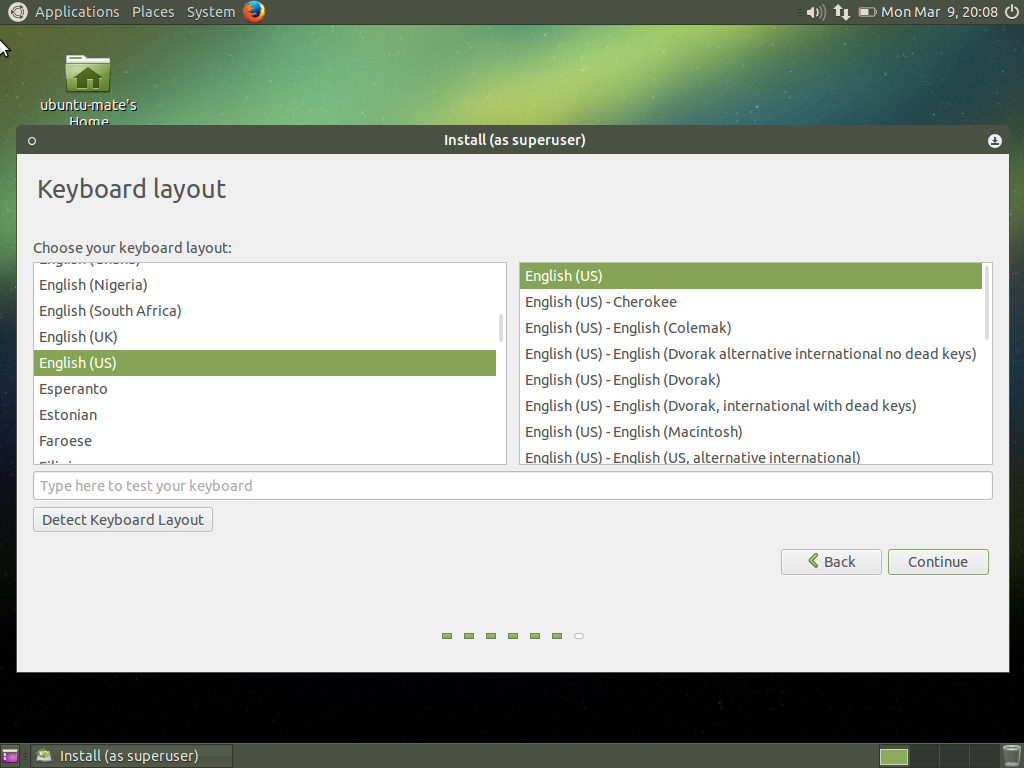Go Back to previous installer step

pyautogui.click(x=831, y=562)
